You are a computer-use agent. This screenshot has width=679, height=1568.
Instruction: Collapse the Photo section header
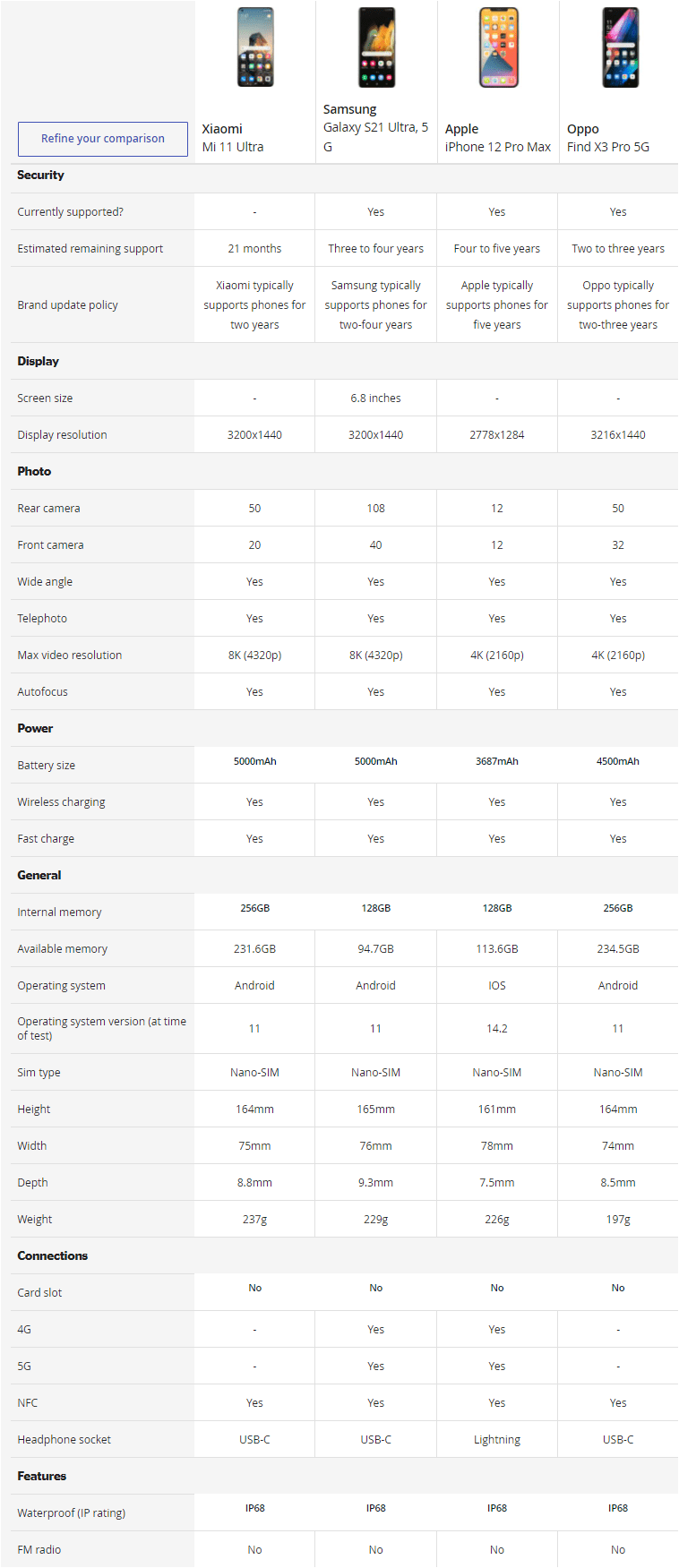click(x=344, y=471)
